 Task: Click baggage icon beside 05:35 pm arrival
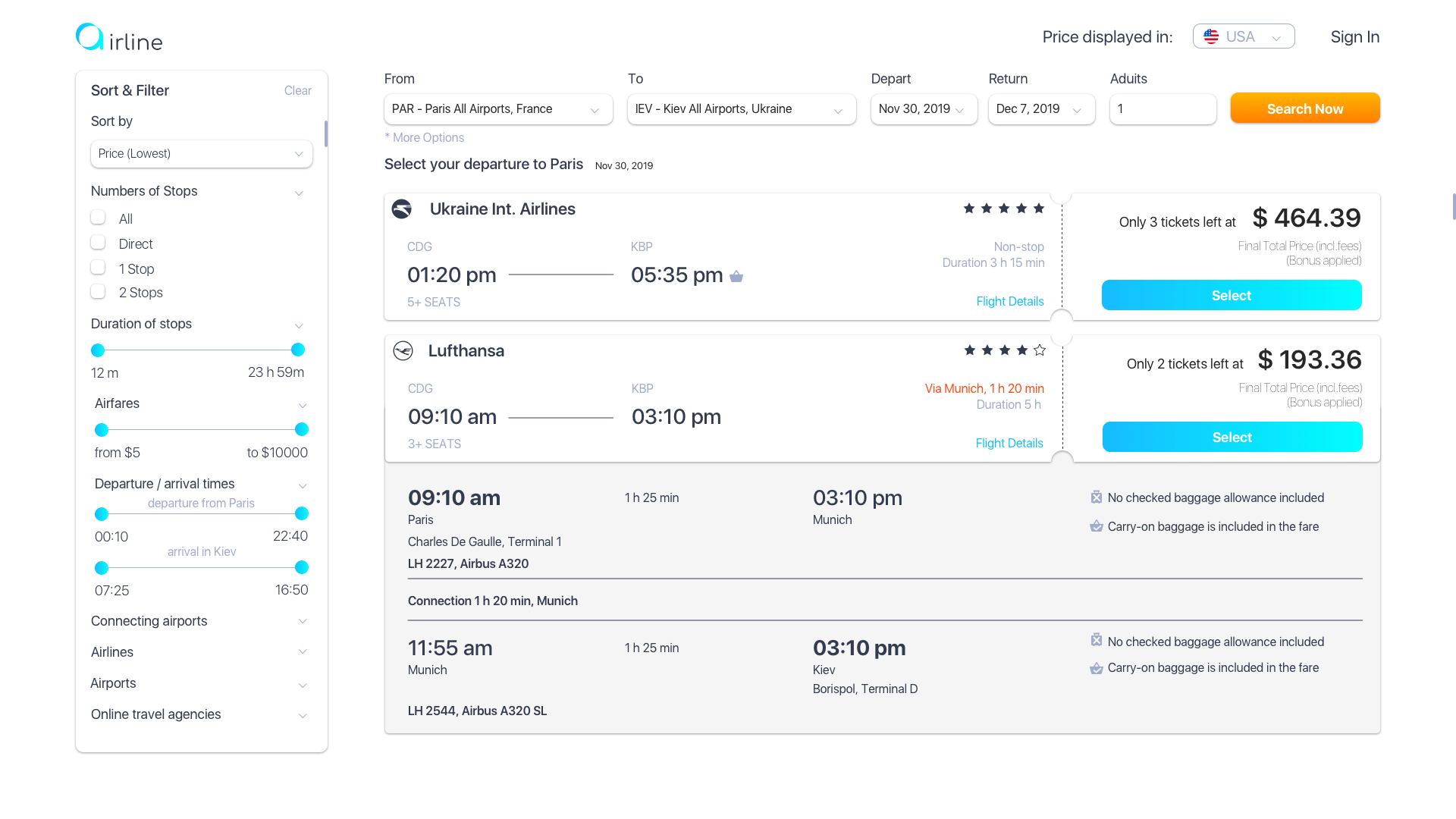click(x=736, y=276)
